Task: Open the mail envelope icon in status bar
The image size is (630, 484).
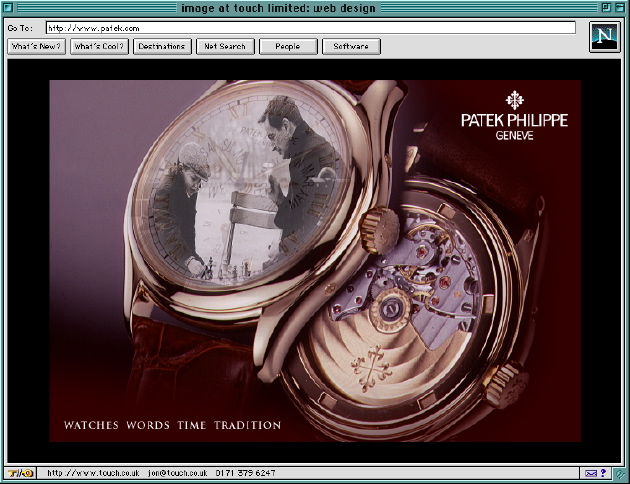Action: point(591,473)
